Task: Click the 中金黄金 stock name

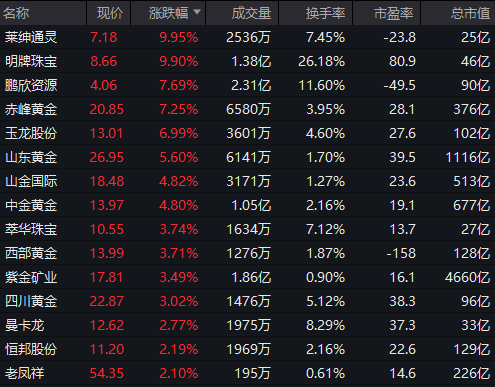Action: (31, 205)
